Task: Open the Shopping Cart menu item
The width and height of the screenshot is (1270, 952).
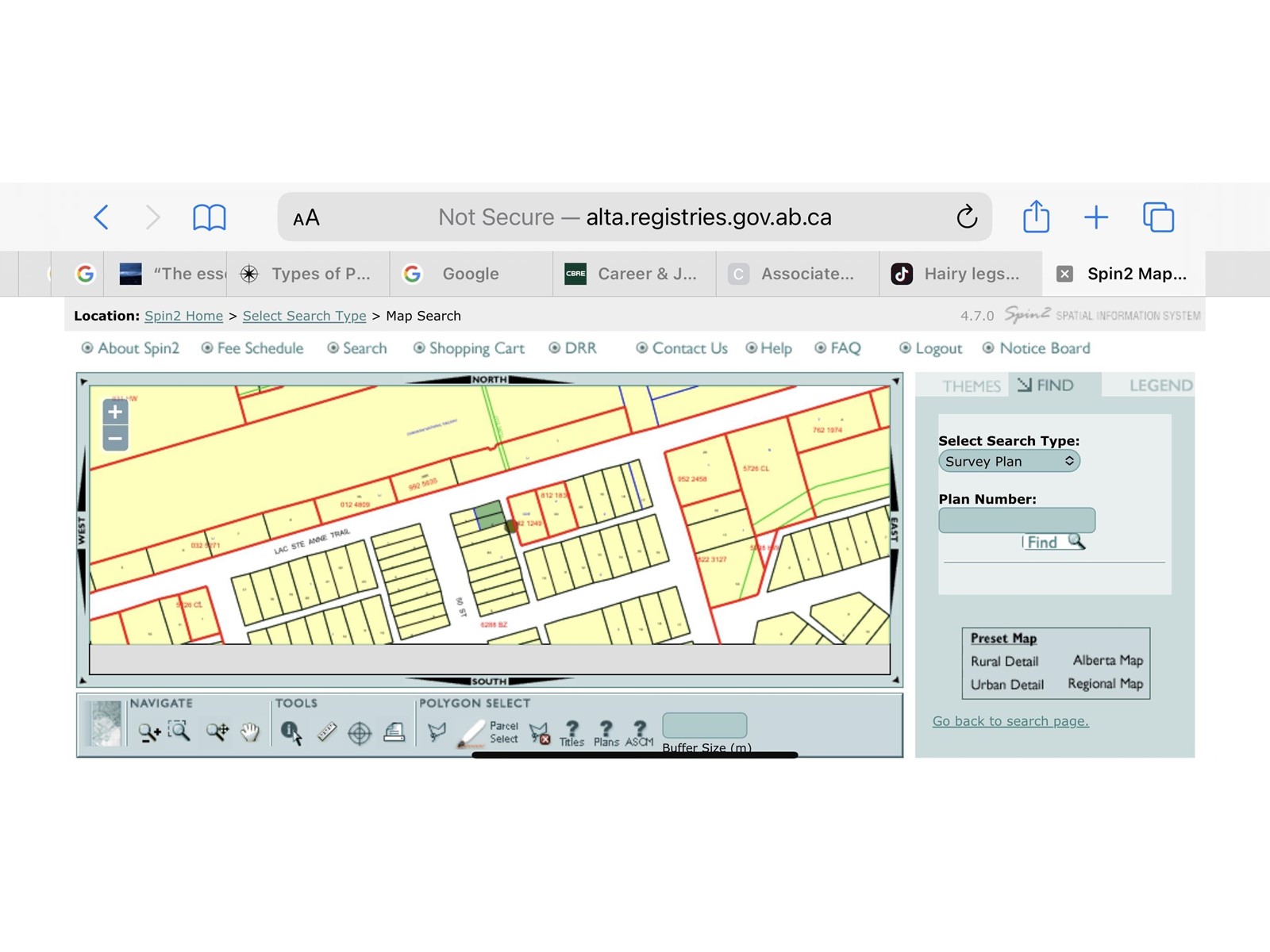Action: coord(476,348)
